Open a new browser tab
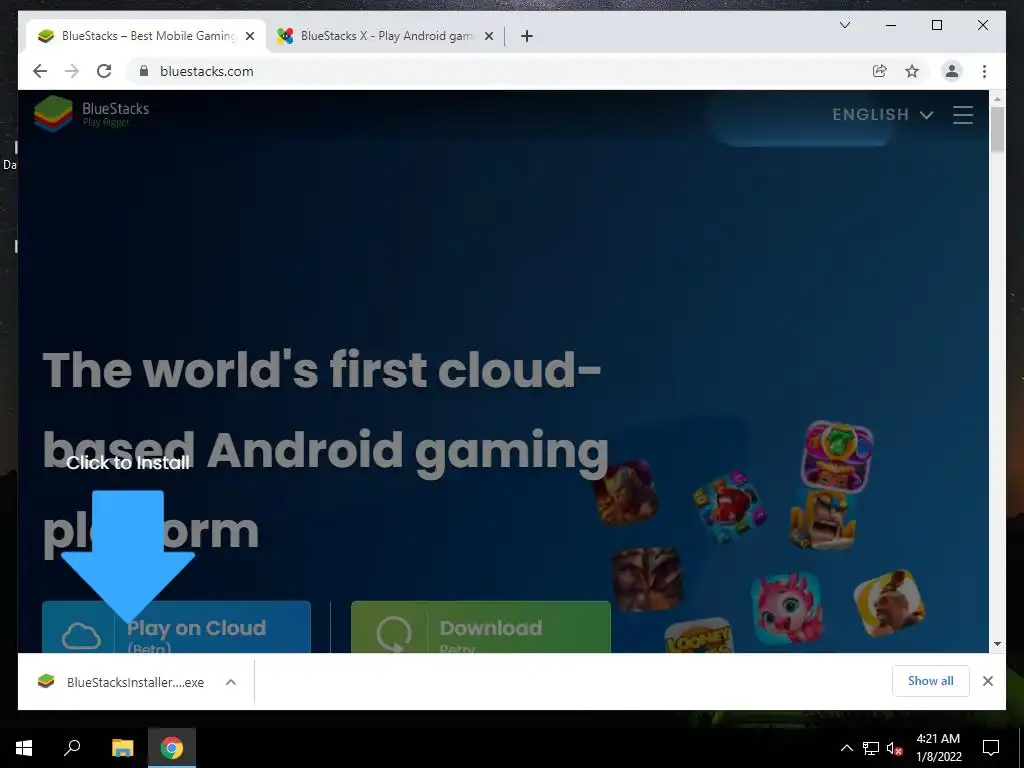The image size is (1024, 768). tap(527, 36)
